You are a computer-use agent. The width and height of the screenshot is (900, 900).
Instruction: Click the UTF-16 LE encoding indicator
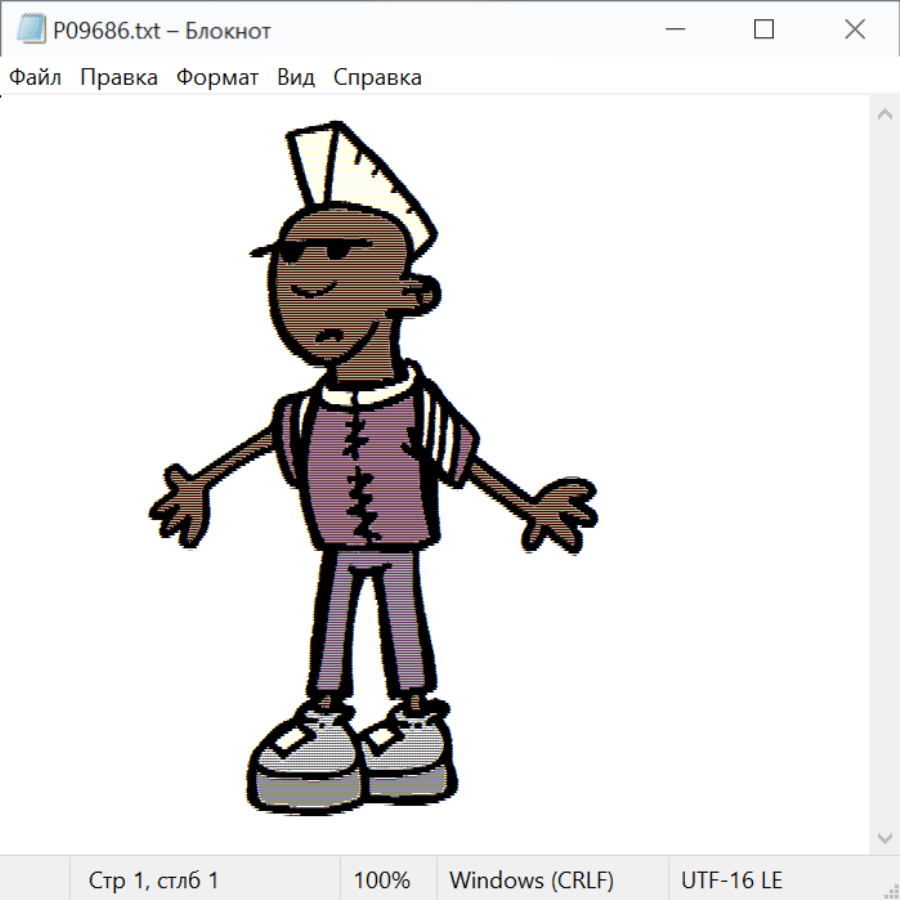(731, 881)
